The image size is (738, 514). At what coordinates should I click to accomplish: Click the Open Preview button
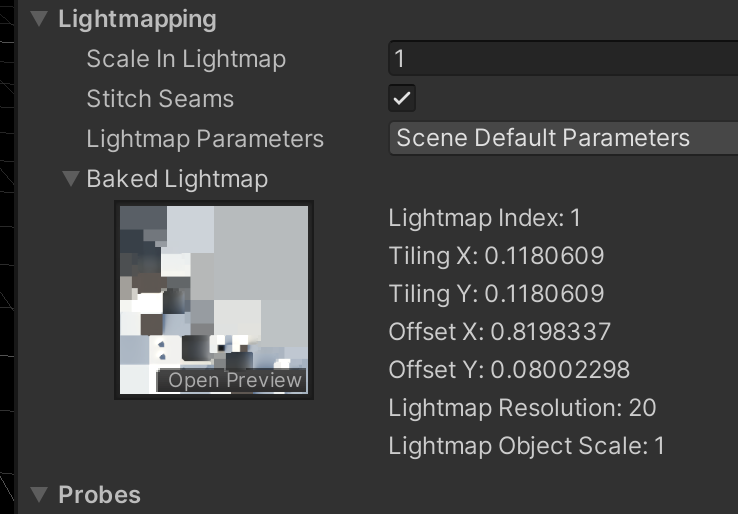[232, 380]
